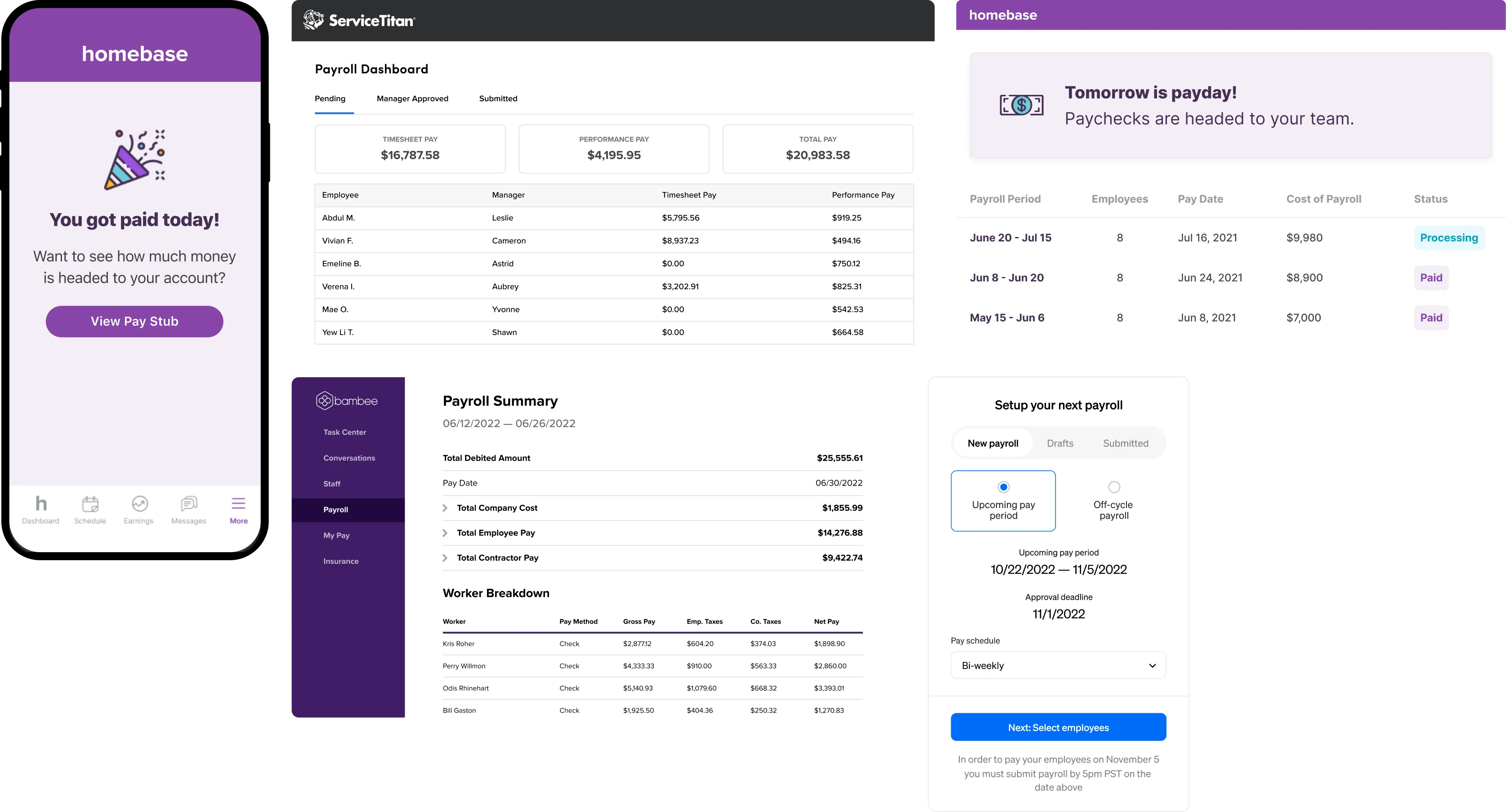Click the ServiceTitan logo

(359, 21)
